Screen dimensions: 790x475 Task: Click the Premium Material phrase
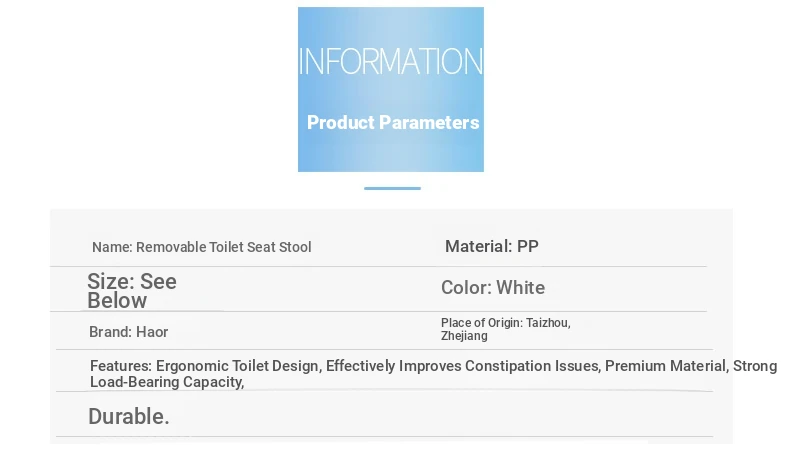[x=666, y=366]
